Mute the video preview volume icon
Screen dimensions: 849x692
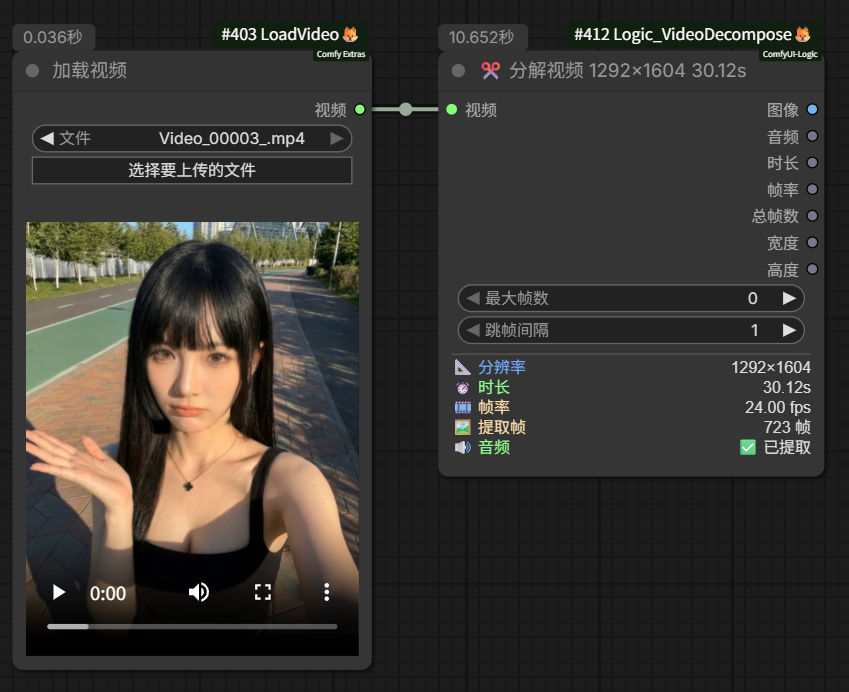point(199,592)
